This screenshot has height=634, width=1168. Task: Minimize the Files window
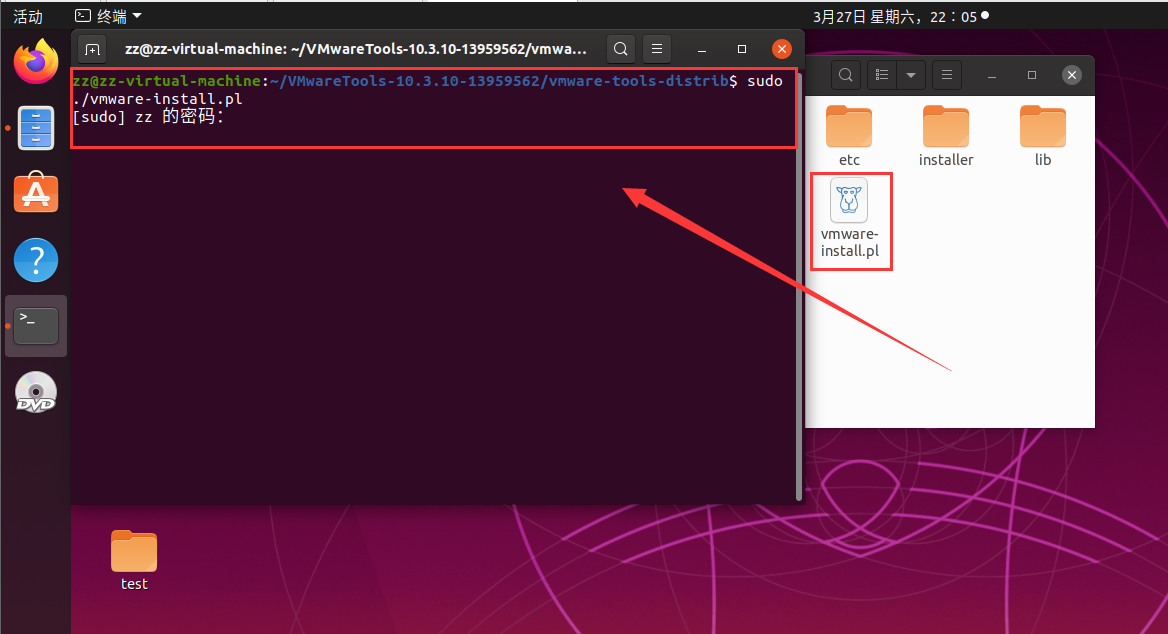pos(992,75)
